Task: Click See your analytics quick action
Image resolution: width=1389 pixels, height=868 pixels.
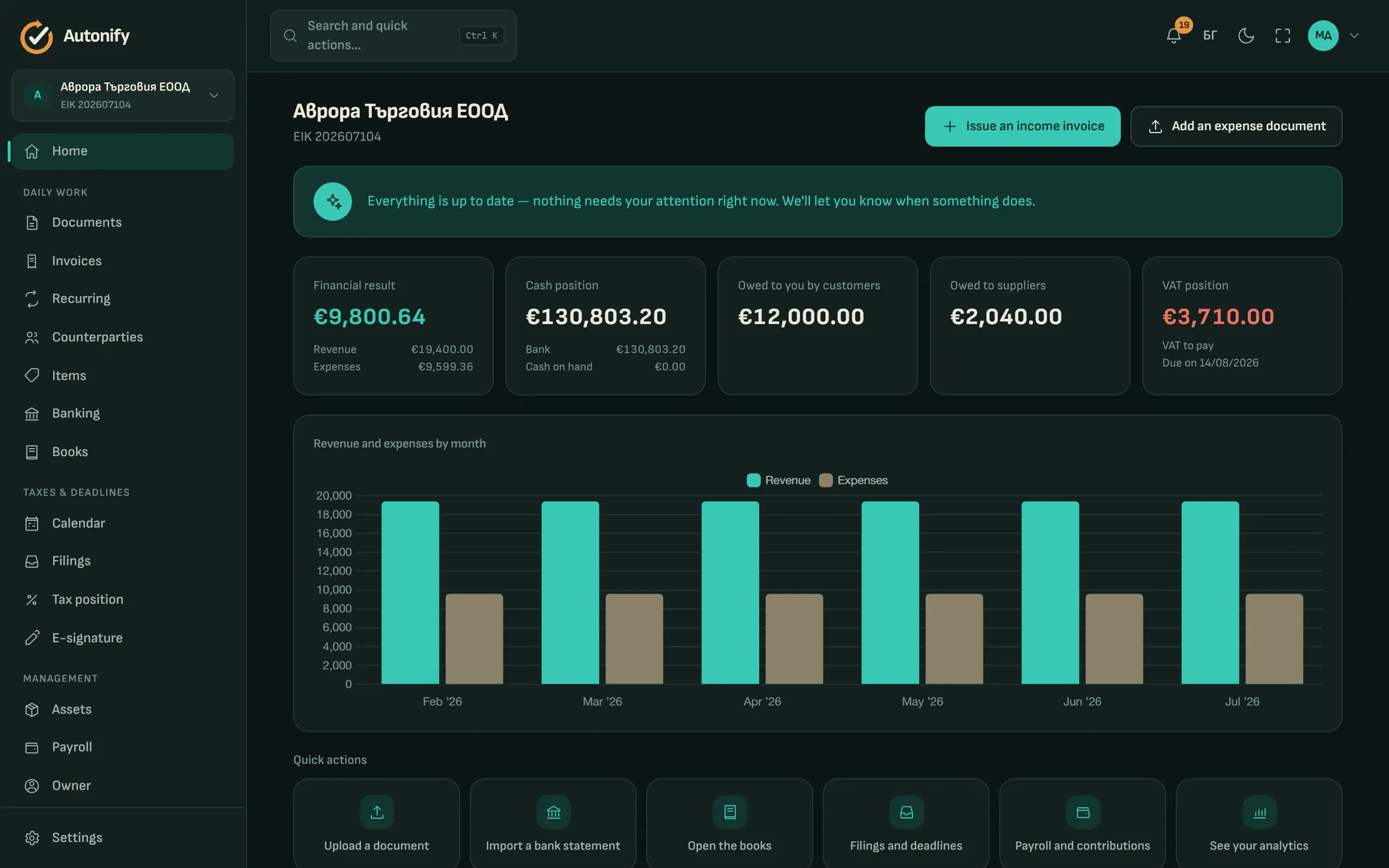Action: point(1259,824)
